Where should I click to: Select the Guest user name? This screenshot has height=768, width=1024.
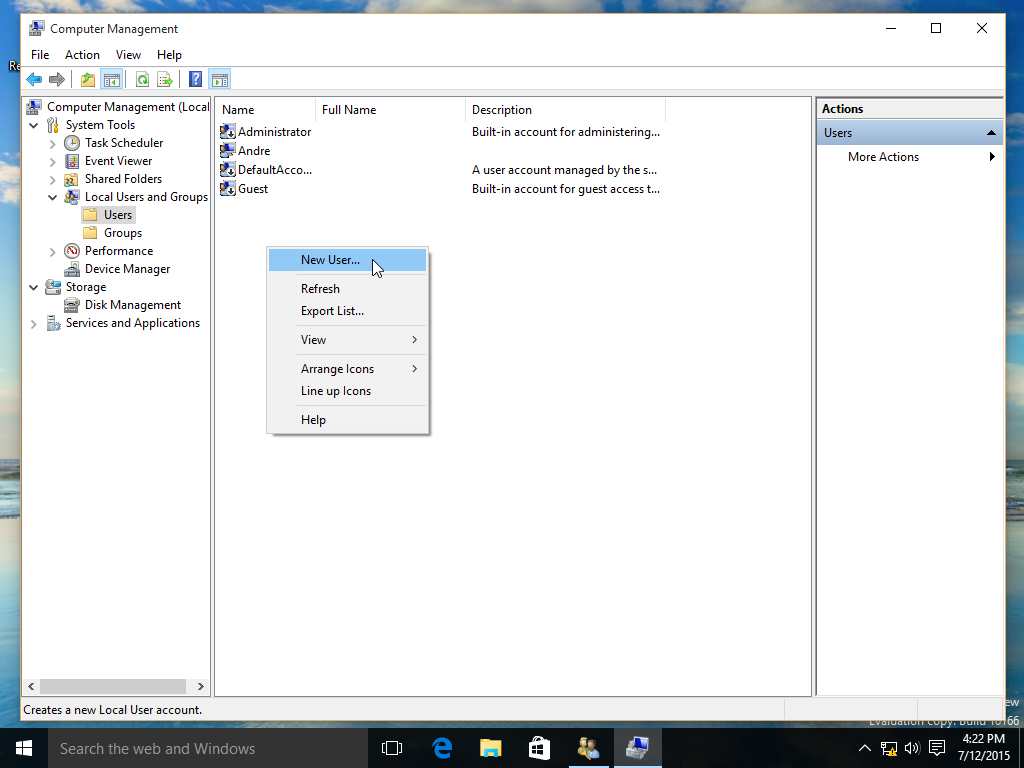pyautogui.click(x=253, y=189)
